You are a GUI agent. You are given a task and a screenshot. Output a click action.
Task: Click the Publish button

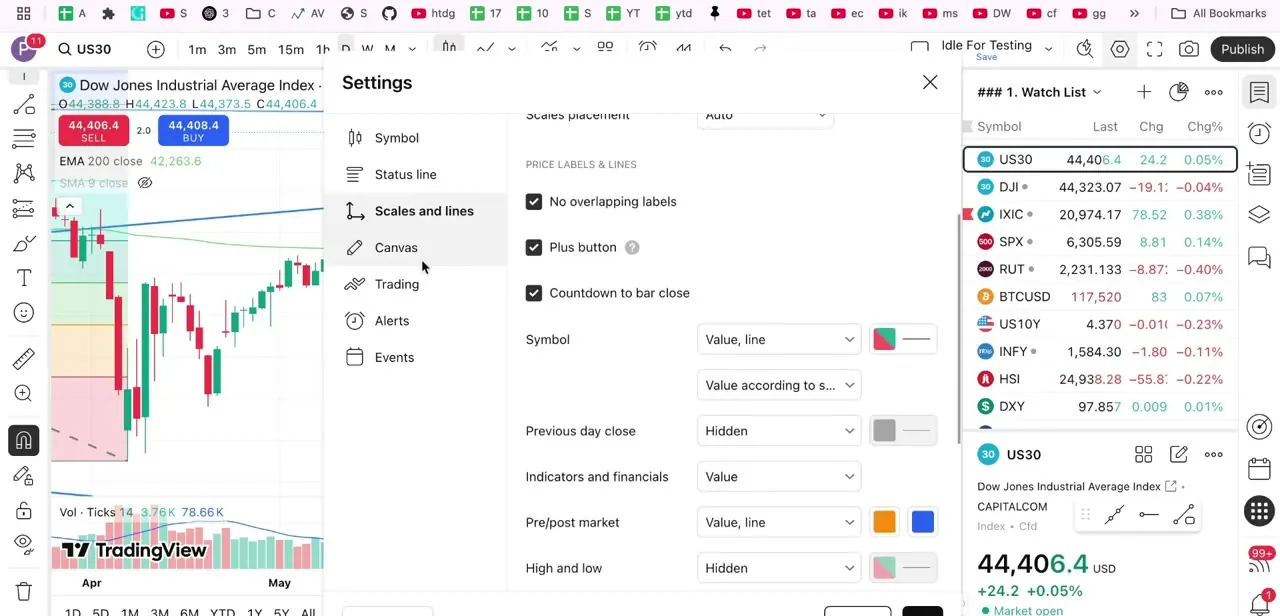tap(1242, 49)
